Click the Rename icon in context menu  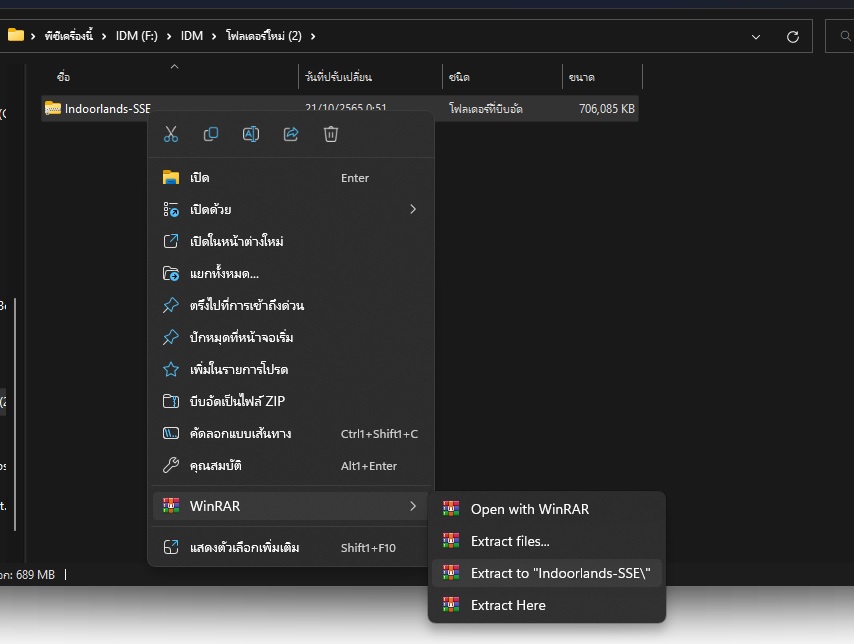(x=251, y=134)
